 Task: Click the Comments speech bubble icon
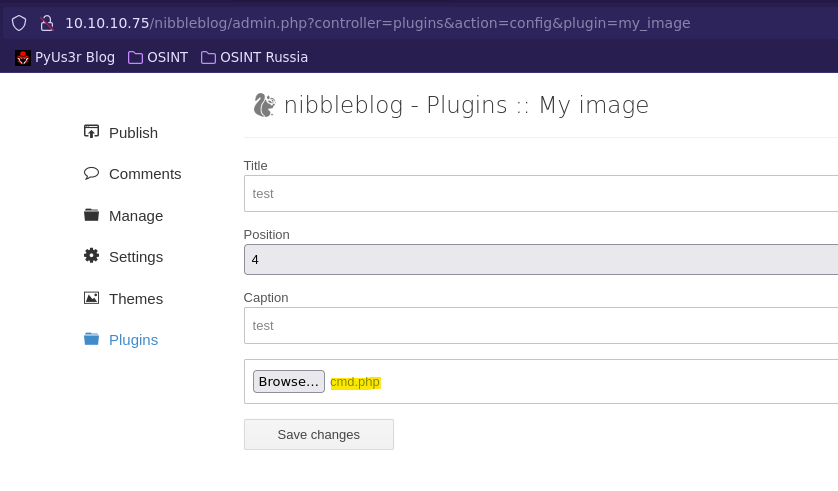pos(91,173)
